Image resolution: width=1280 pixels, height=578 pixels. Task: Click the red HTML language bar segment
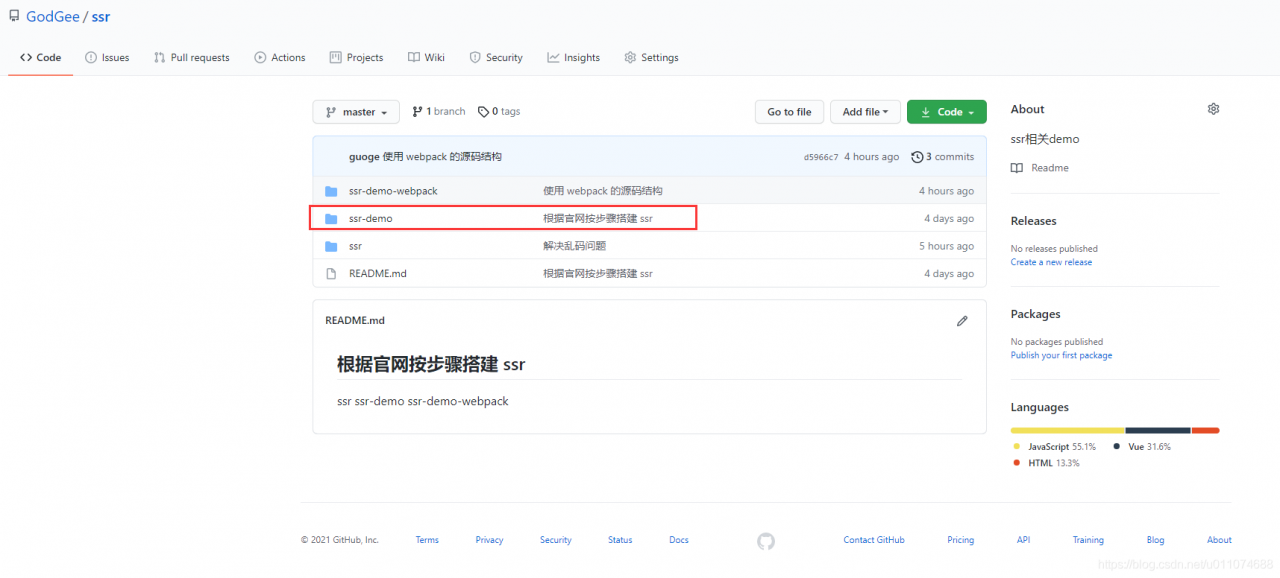pyautogui.click(x=1205, y=430)
